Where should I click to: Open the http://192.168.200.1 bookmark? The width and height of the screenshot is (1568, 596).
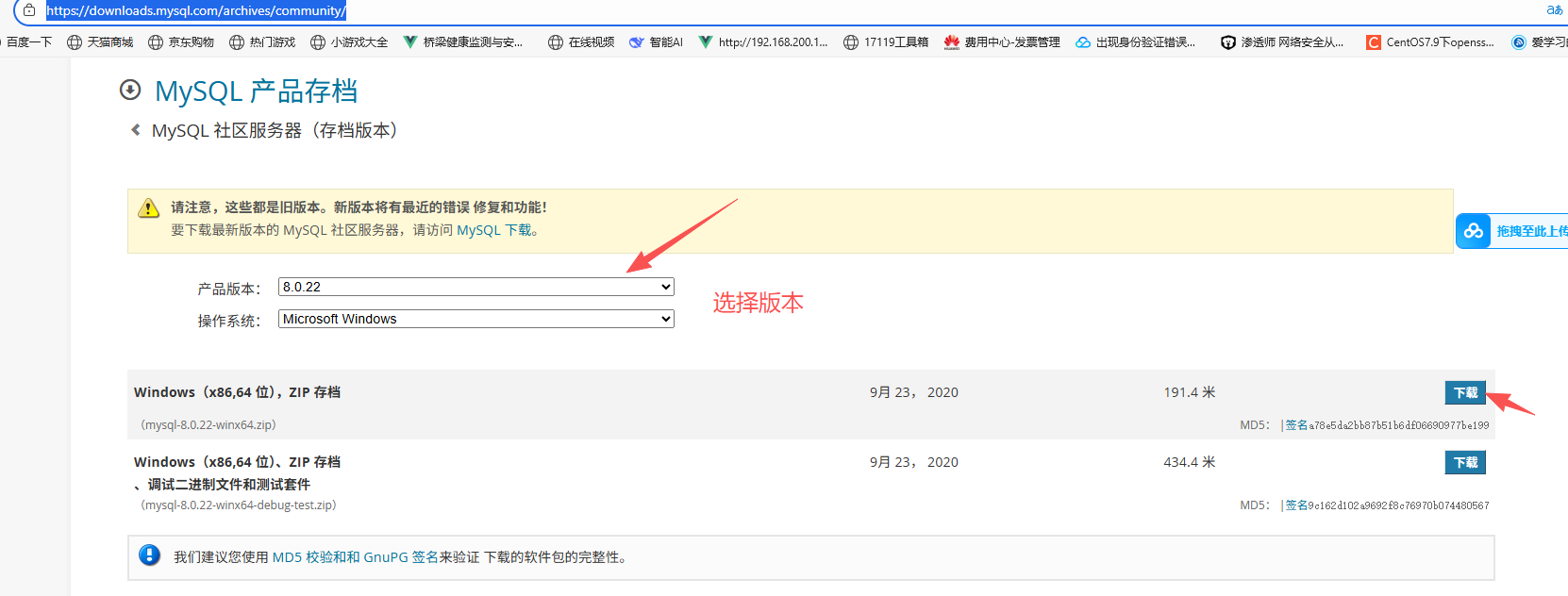pos(763,42)
